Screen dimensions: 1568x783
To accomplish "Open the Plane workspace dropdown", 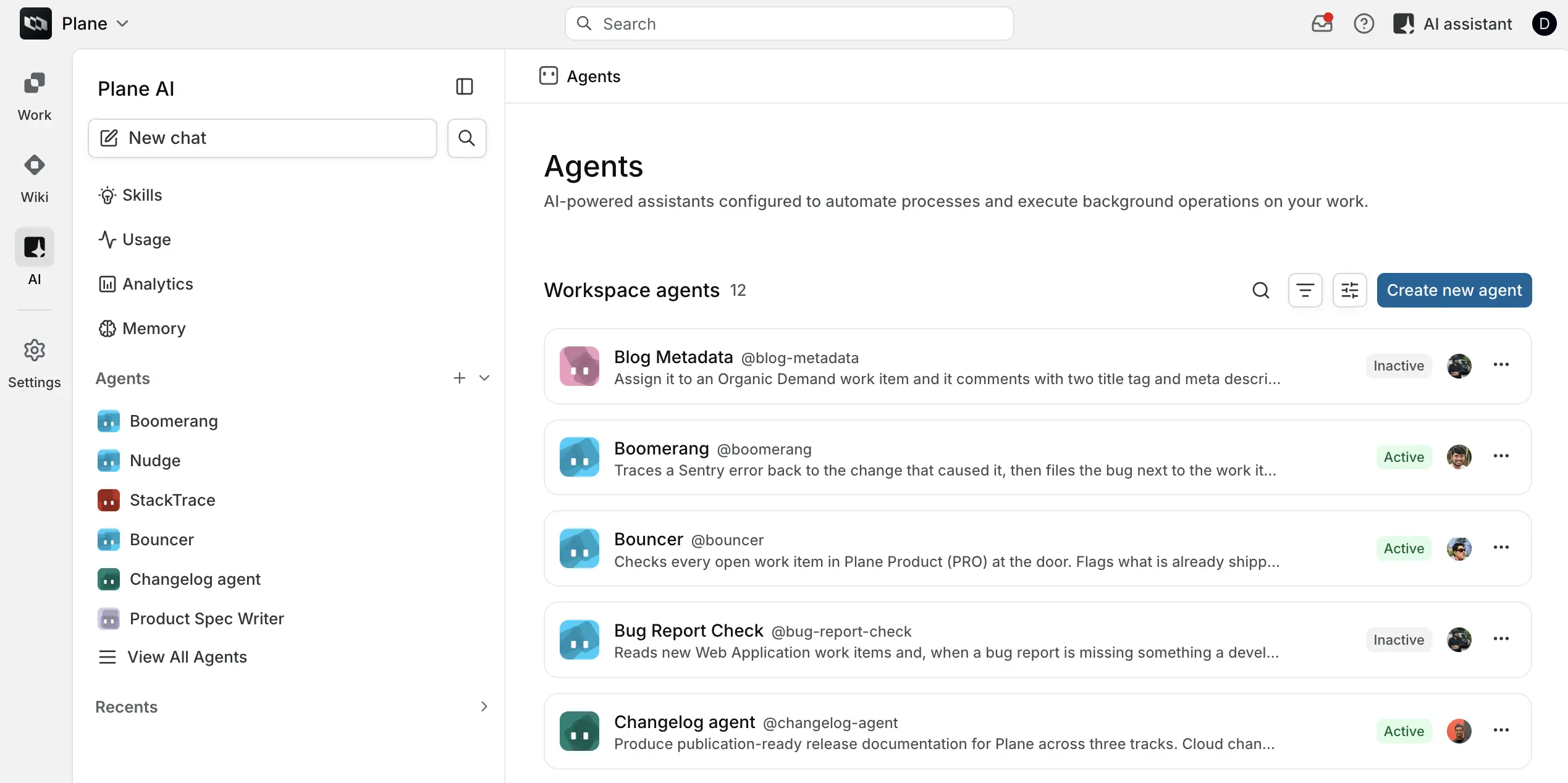I will pyautogui.click(x=95, y=23).
